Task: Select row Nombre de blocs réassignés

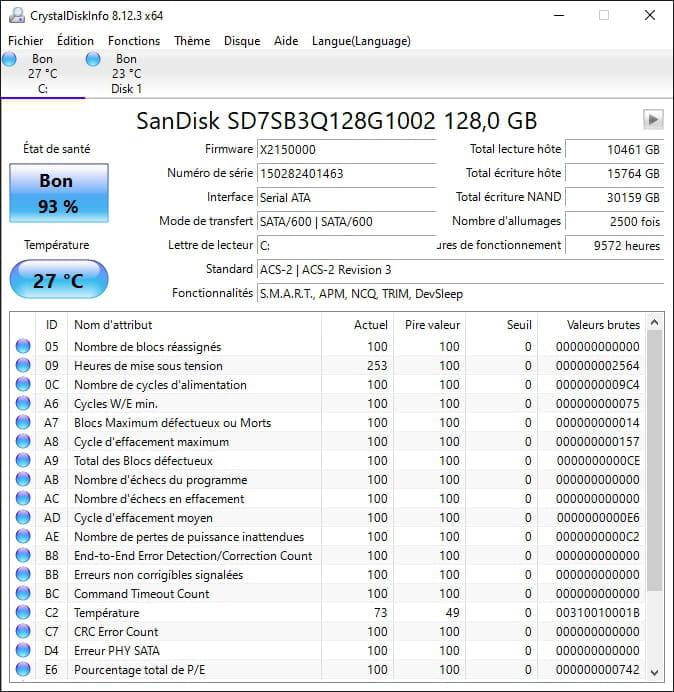Action: (328, 346)
